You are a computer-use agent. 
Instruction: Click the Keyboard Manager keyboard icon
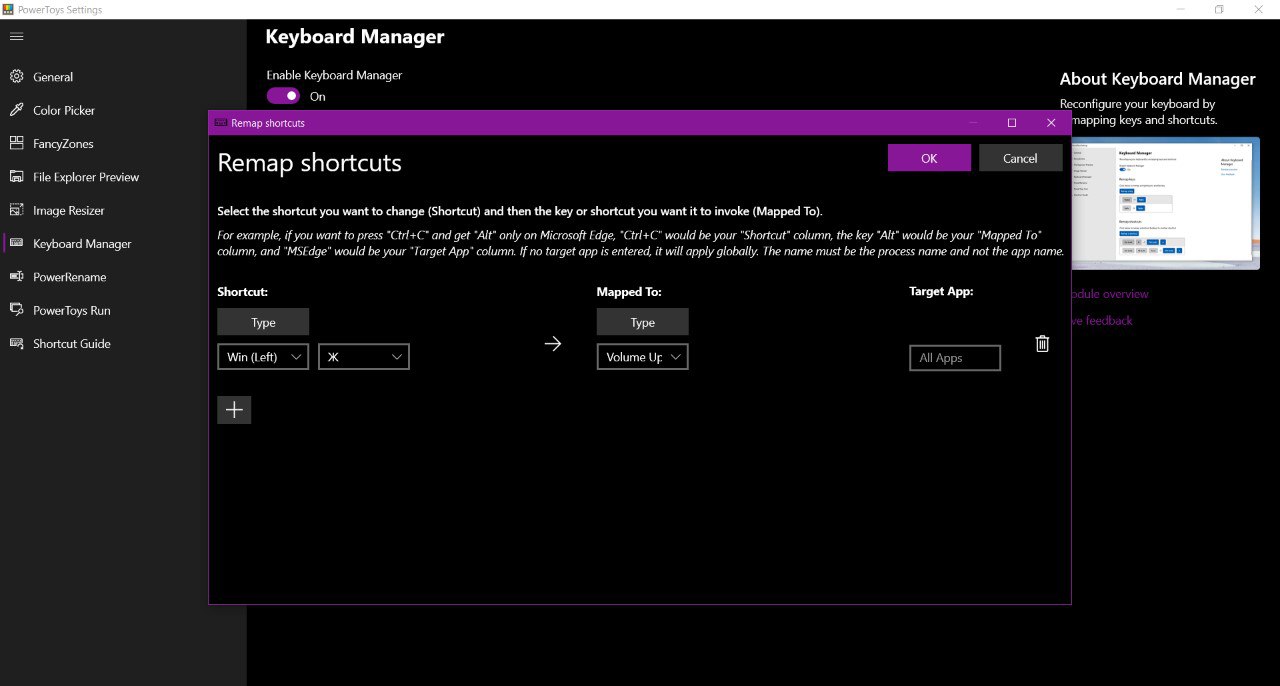coord(16,243)
